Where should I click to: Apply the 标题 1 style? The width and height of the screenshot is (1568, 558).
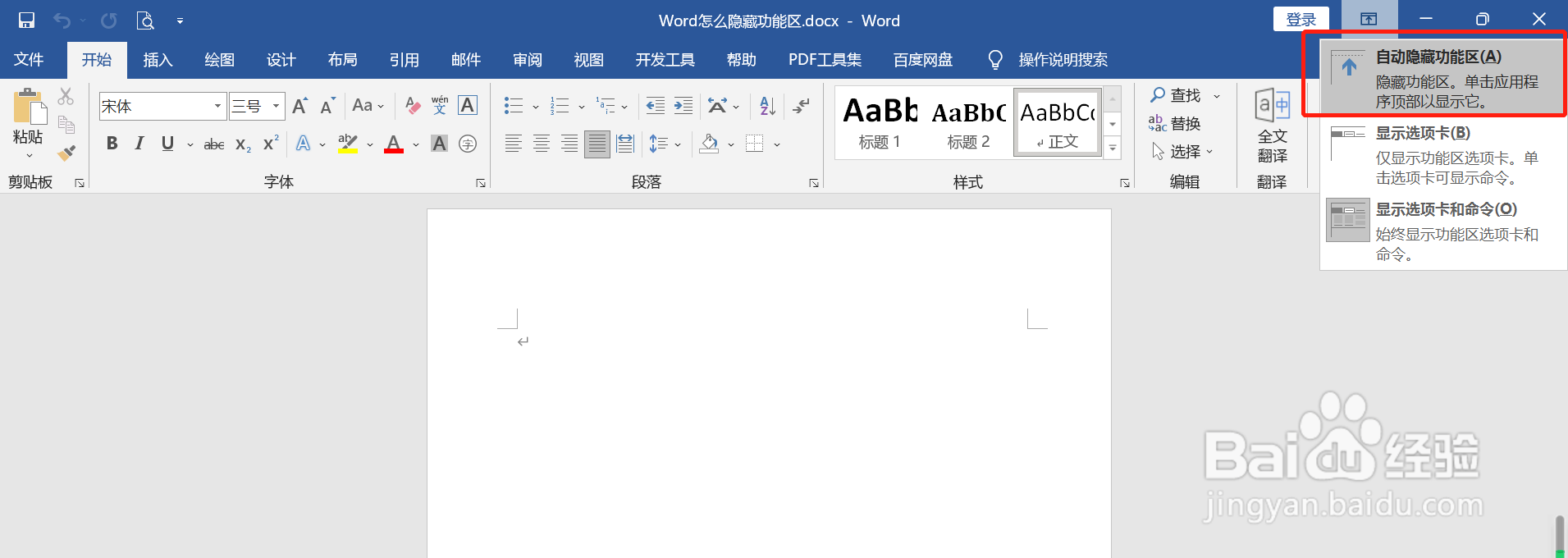(880, 123)
